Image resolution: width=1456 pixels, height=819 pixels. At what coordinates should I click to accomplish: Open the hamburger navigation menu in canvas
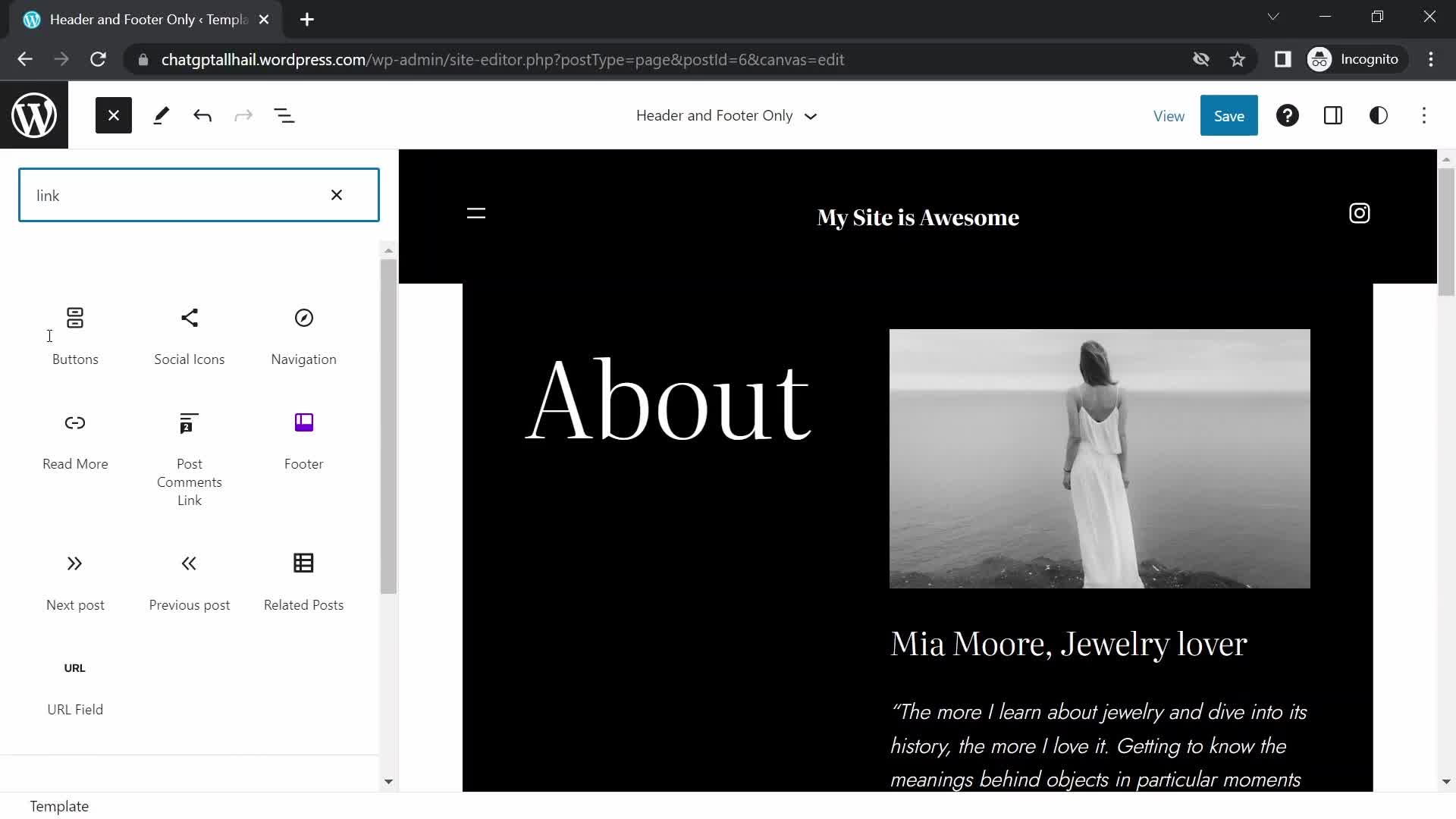tap(476, 213)
